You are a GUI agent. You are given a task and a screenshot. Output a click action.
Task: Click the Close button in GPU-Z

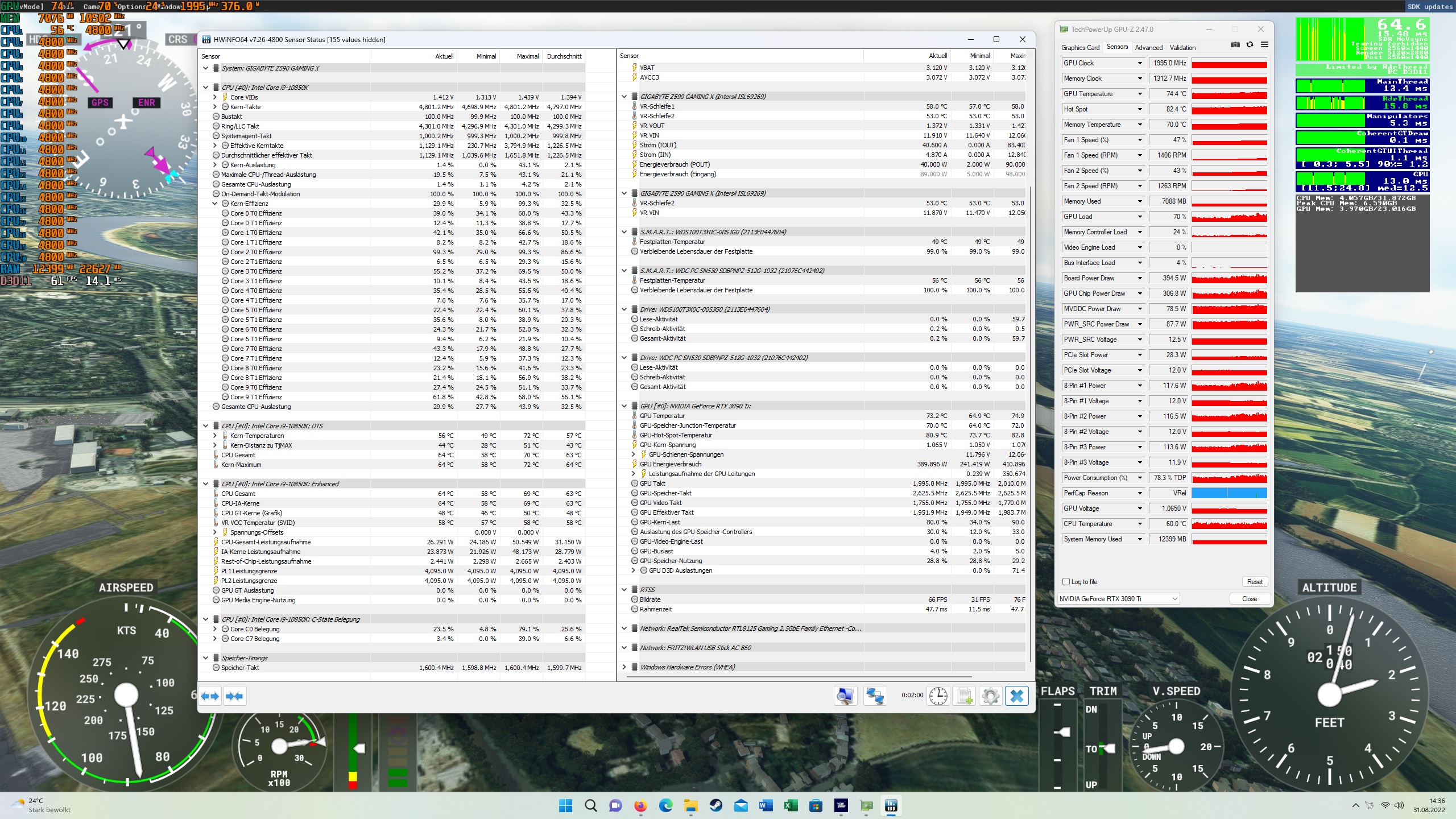pos(1249,599)
